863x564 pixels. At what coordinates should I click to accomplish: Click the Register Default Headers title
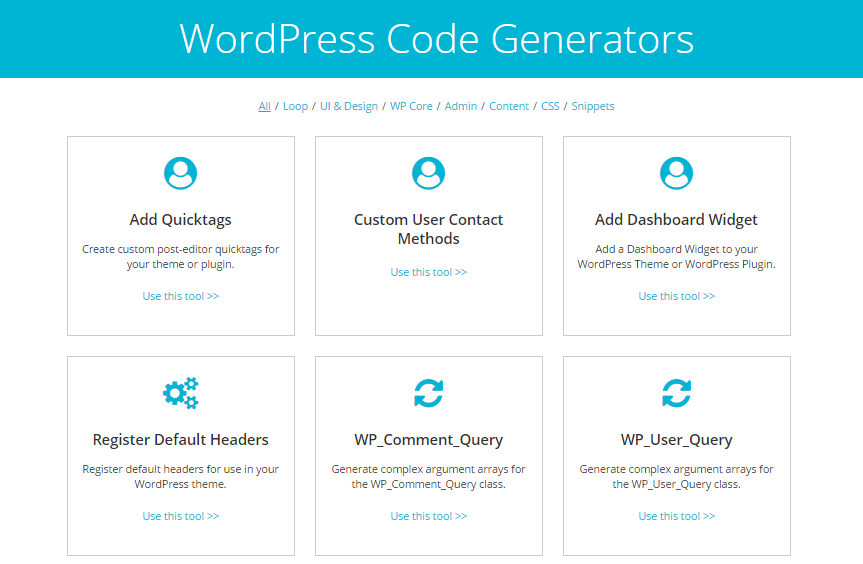[181, 440]
